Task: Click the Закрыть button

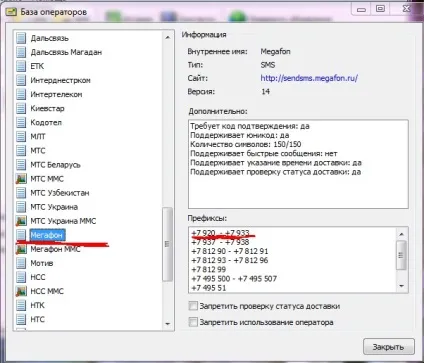Action: click(389, 347)
